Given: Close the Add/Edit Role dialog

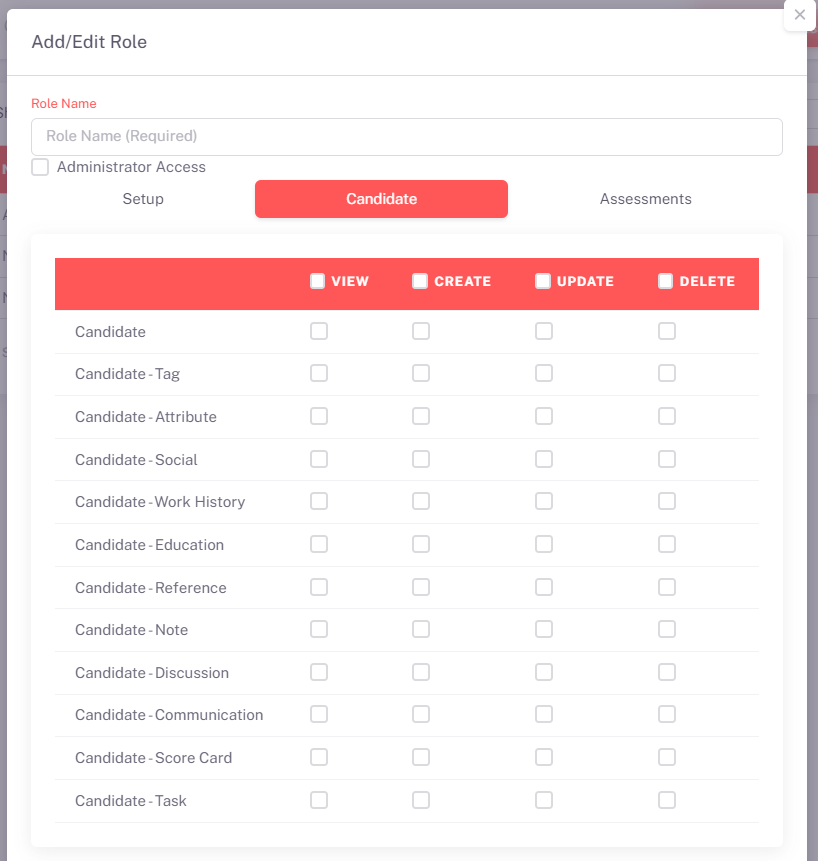Looking at the screenshot, I should [x=799, y=15].
